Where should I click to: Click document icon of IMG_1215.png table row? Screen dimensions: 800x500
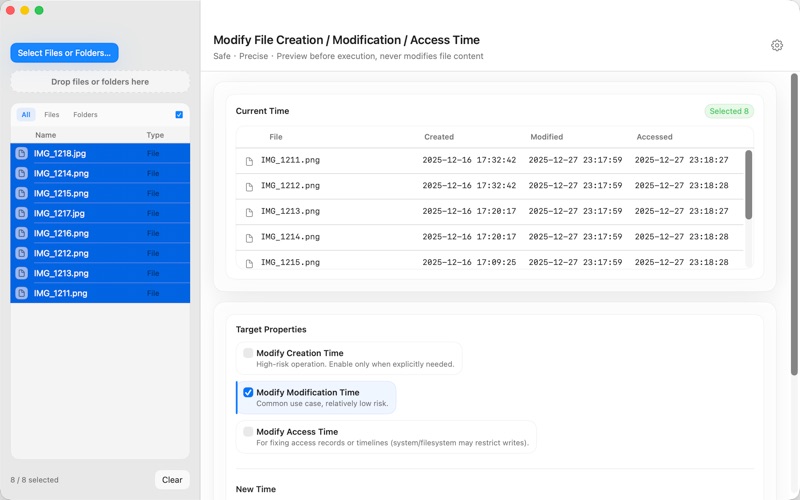[x=249, y=263]
